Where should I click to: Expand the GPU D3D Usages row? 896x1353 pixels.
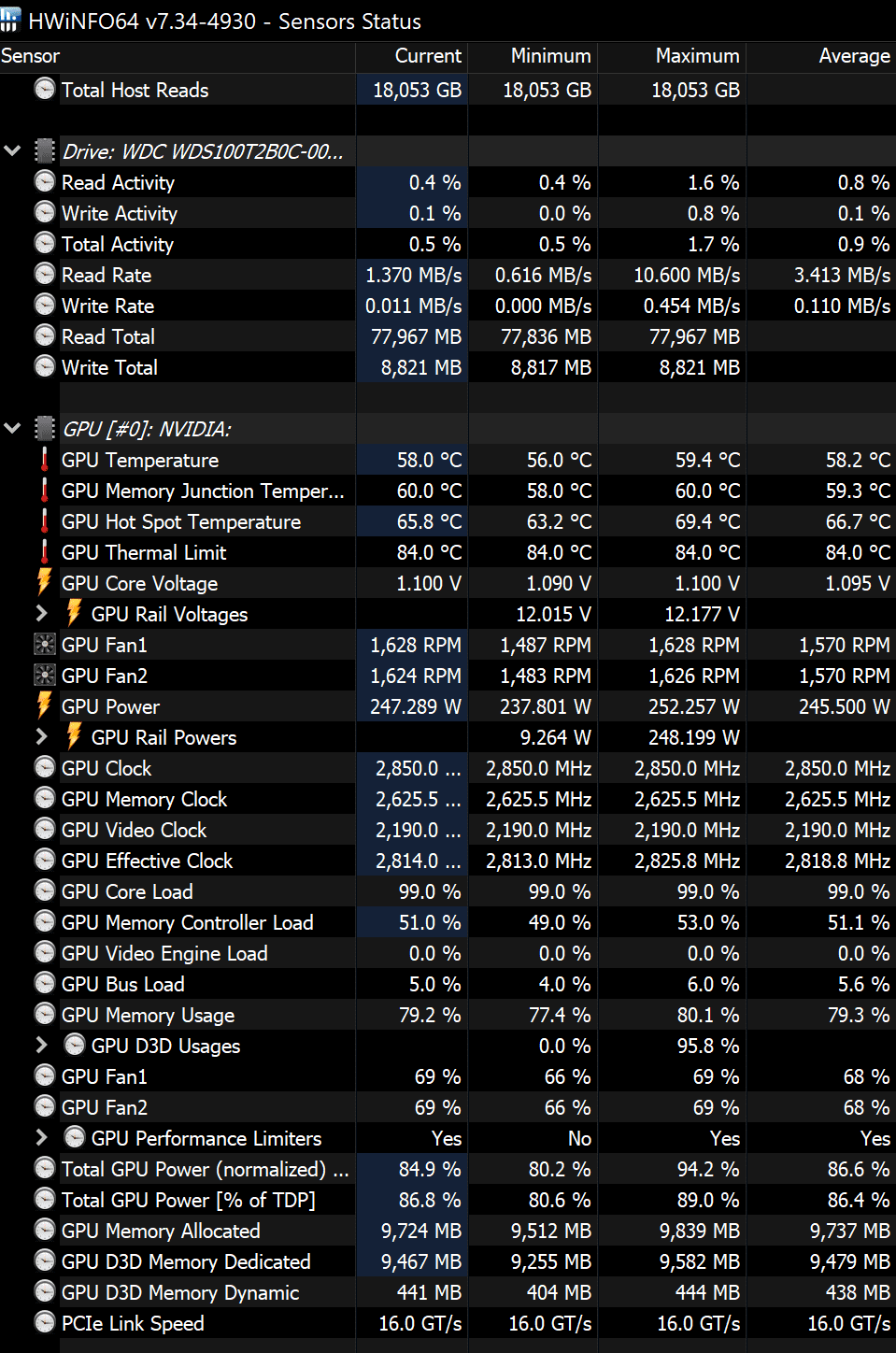(x=41, y=1045)
